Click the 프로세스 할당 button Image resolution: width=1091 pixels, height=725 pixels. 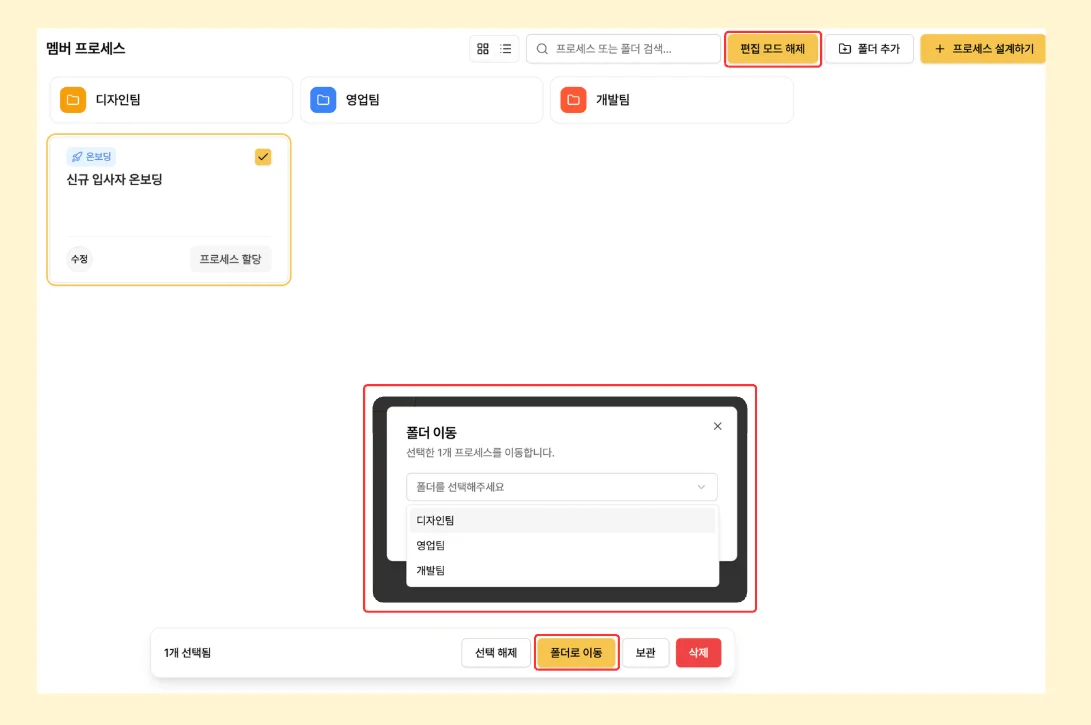click(x=230, y=259)
